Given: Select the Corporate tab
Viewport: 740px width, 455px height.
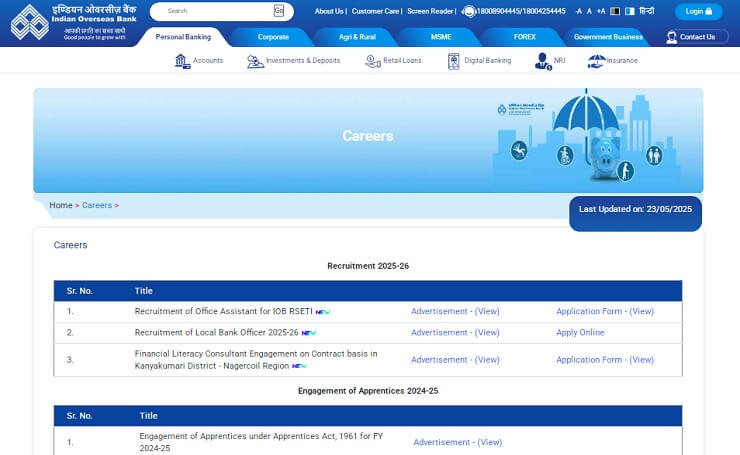Looking at the screenshot, I should (x=273, y=37).
